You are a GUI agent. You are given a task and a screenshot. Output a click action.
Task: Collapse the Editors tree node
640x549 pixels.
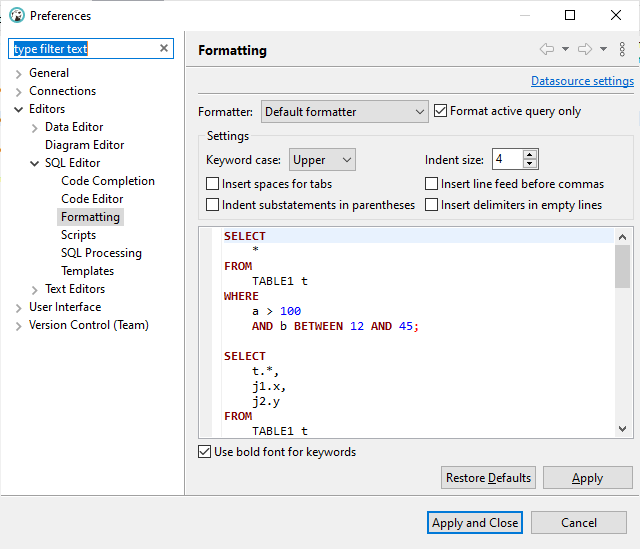click(x=18, y=109)
